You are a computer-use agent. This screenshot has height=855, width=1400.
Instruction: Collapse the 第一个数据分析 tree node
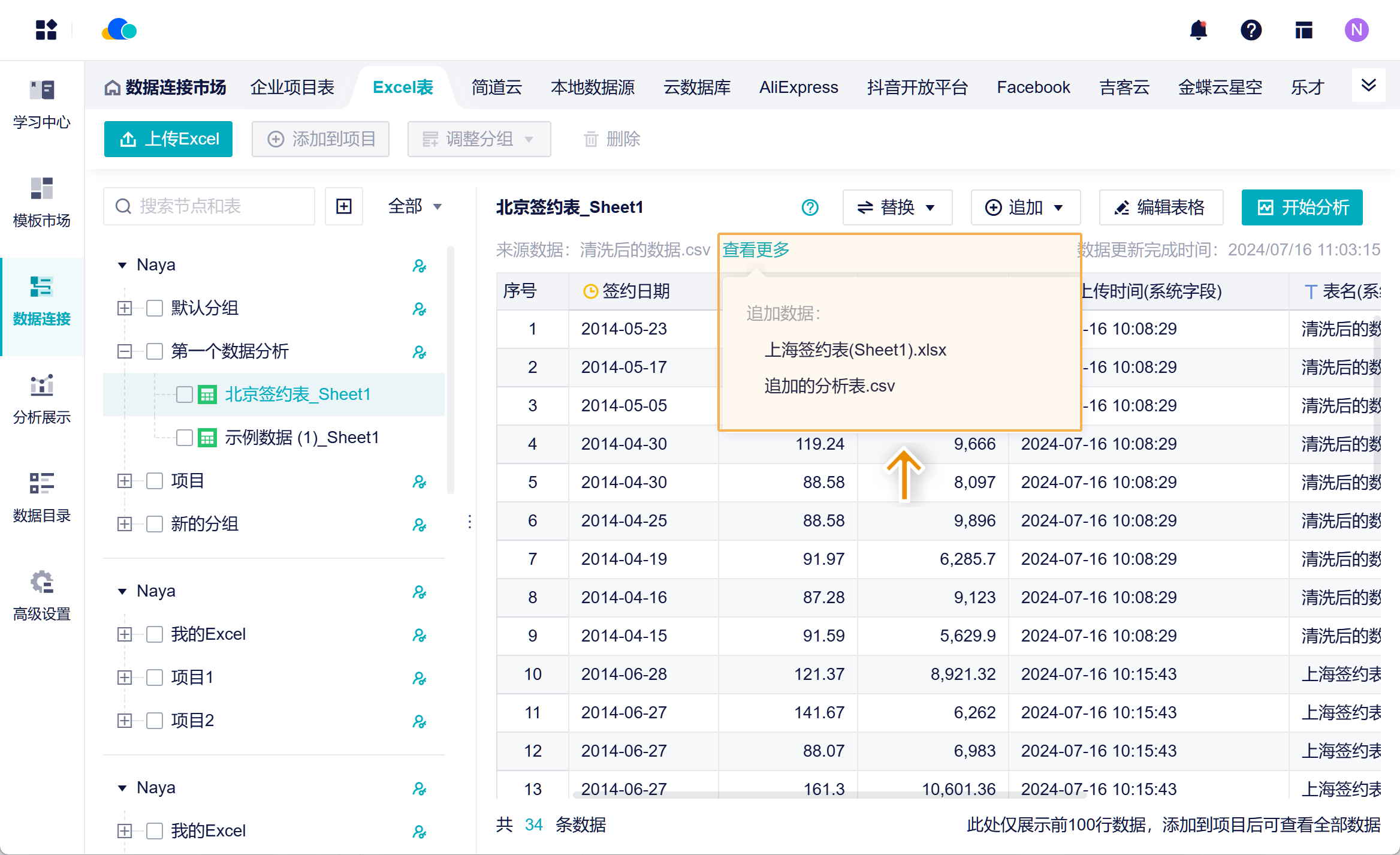[124, 351]
